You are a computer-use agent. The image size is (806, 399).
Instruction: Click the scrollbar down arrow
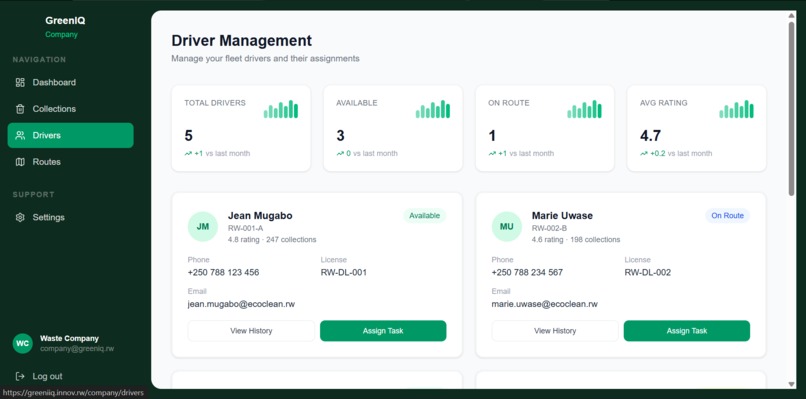pyautogui.click(x=792, y=384)
